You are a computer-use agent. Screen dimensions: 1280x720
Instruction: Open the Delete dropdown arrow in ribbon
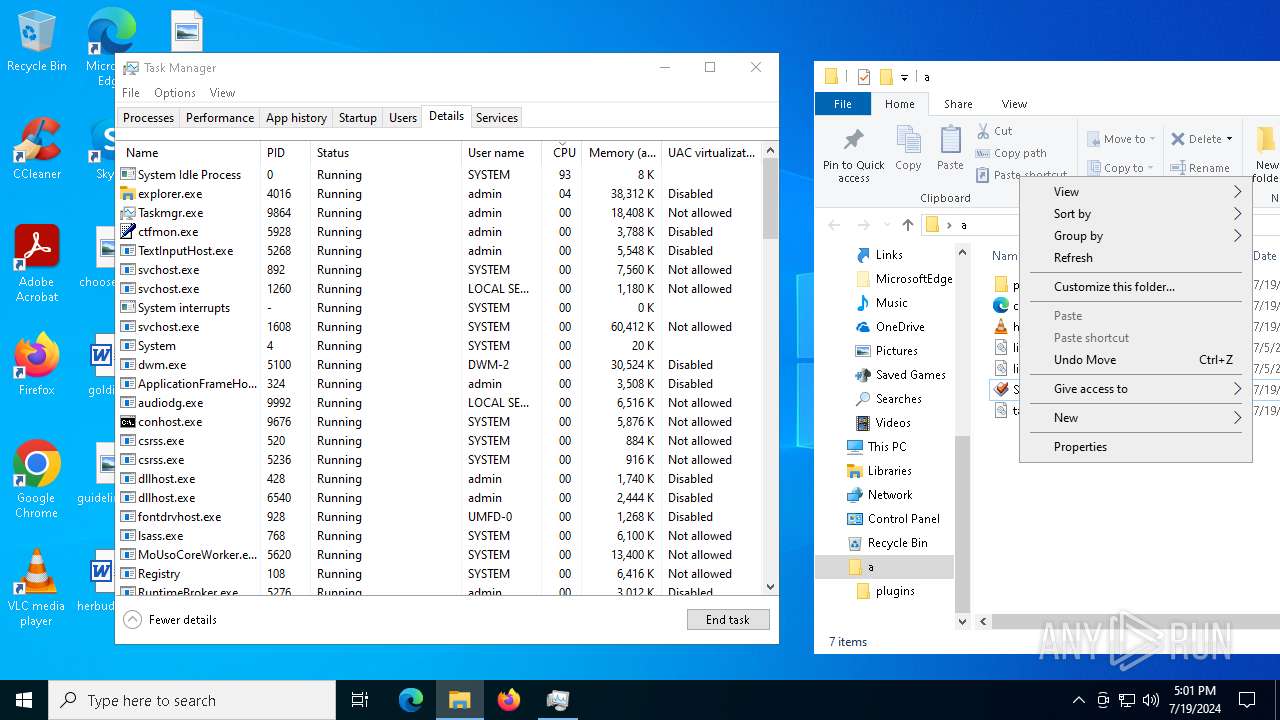point(1229,139)
